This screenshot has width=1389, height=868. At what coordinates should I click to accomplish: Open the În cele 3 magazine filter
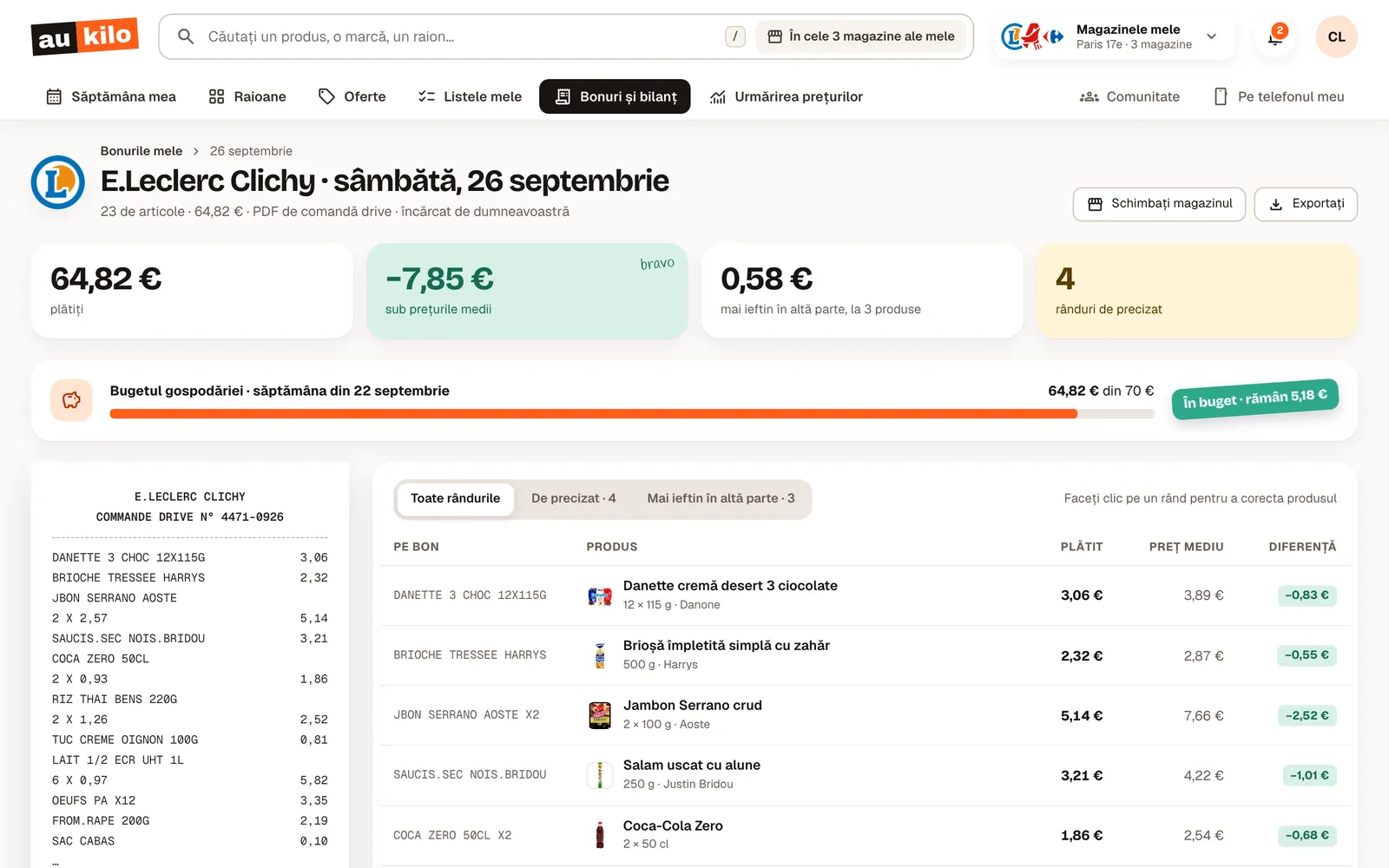click(860, 36)
